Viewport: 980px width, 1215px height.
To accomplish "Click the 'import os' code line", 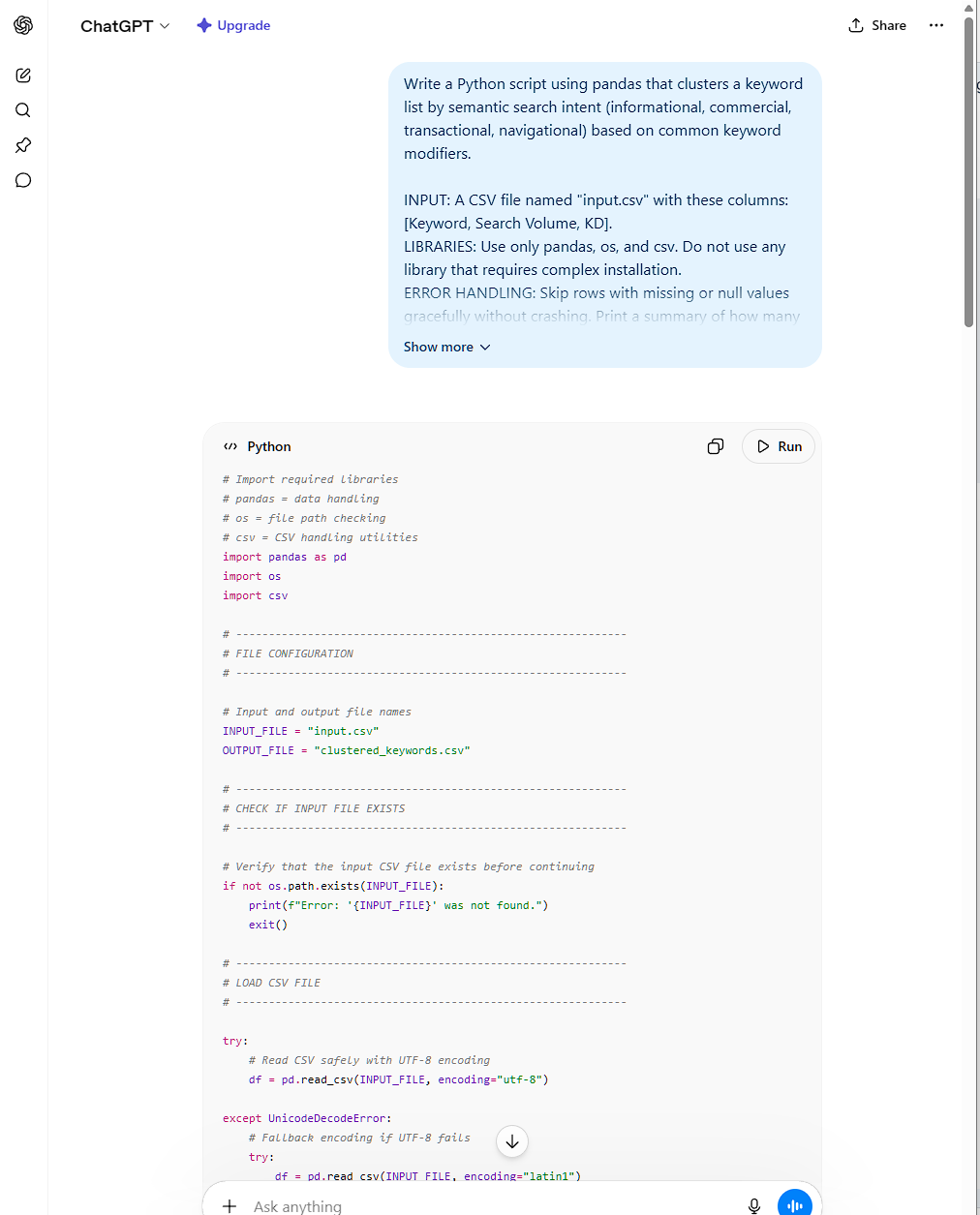I will [252, 576].
